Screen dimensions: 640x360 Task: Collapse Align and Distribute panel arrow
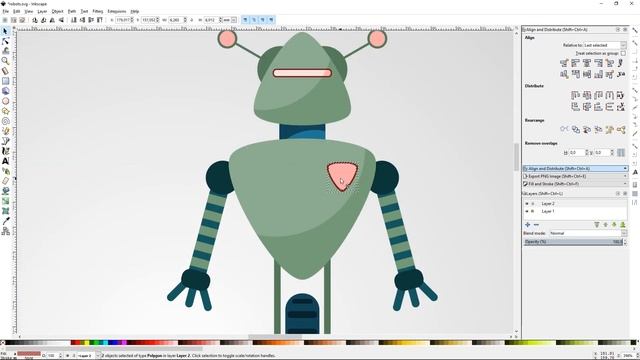coord(625,169)
